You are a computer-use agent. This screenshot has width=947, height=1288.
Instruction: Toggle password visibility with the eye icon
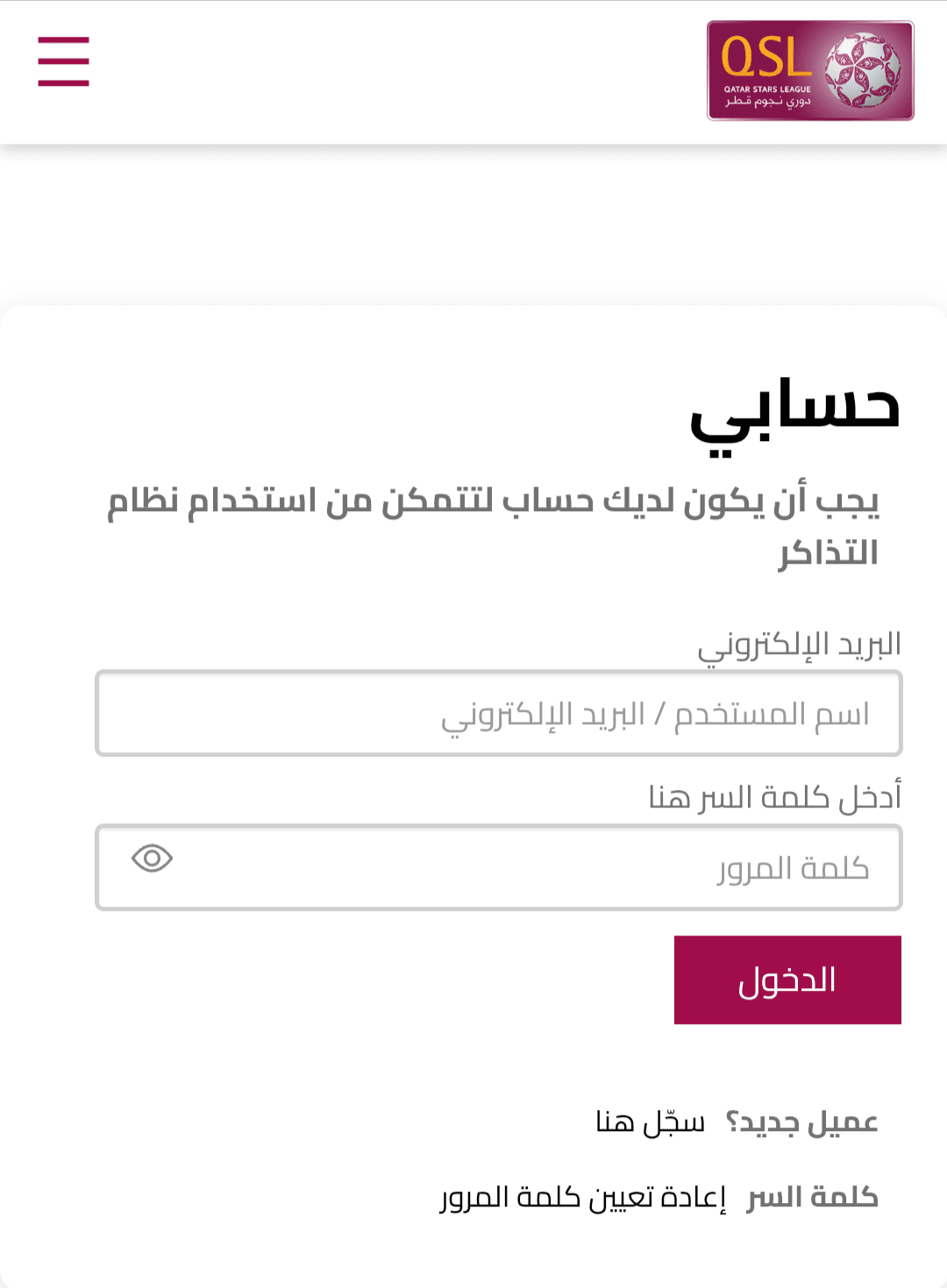pos(152,857)
